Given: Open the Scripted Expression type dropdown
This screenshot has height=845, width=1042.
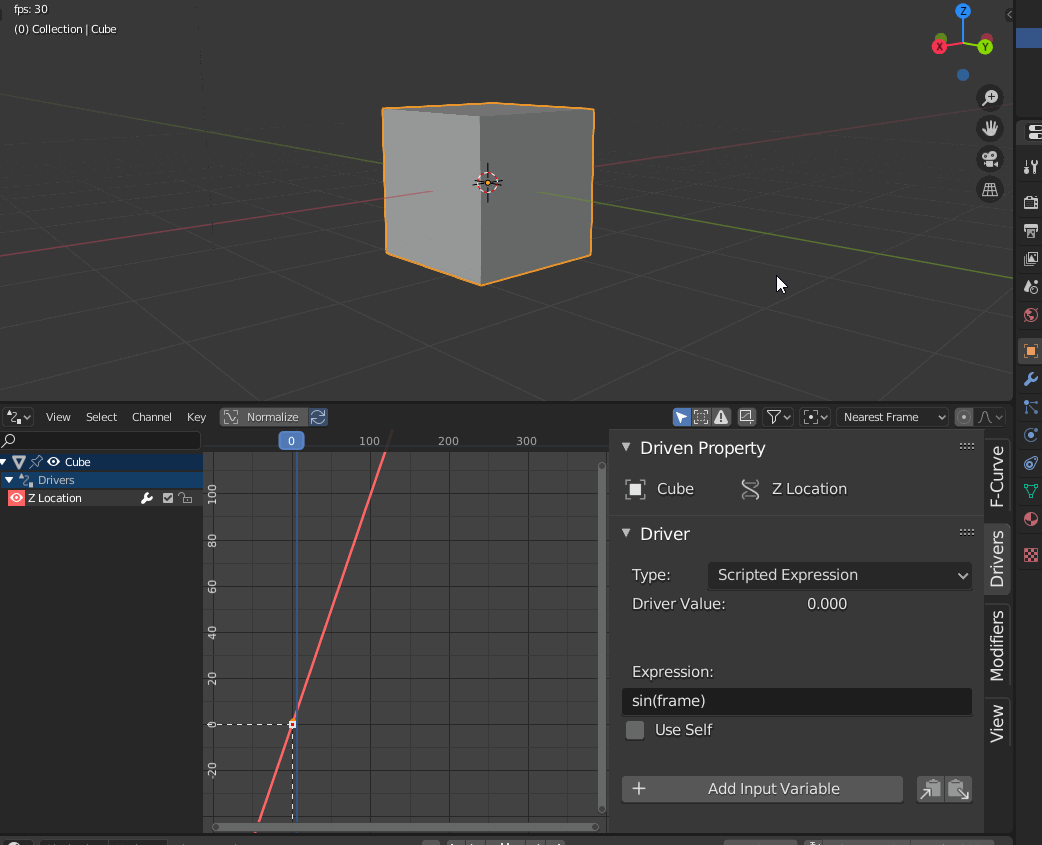Looking at the screenshot, I should click(838, 575).
